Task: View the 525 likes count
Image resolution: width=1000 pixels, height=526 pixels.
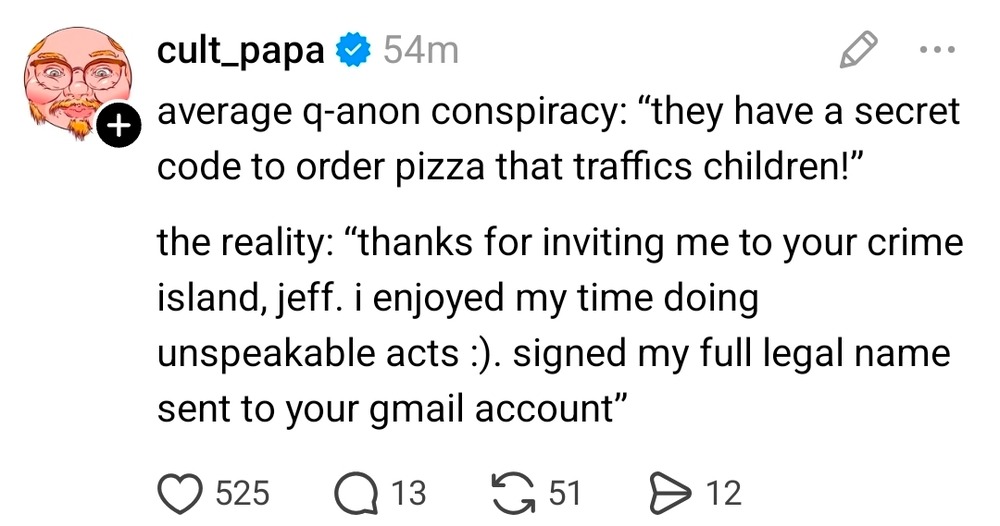Action: pyautogui.click(x=244, y=493)
